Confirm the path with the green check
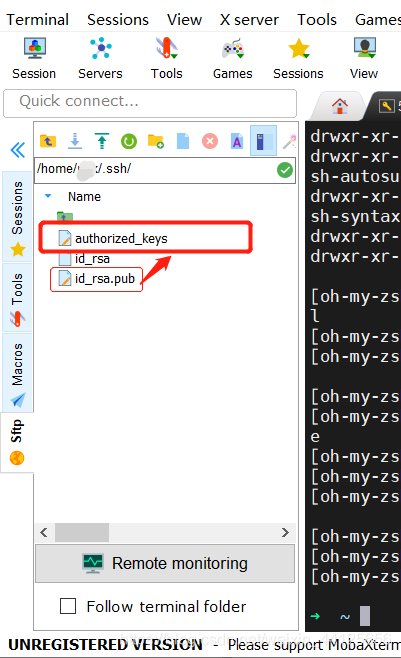401x658 pixels. pyautogui.click(x=285, y=170)
